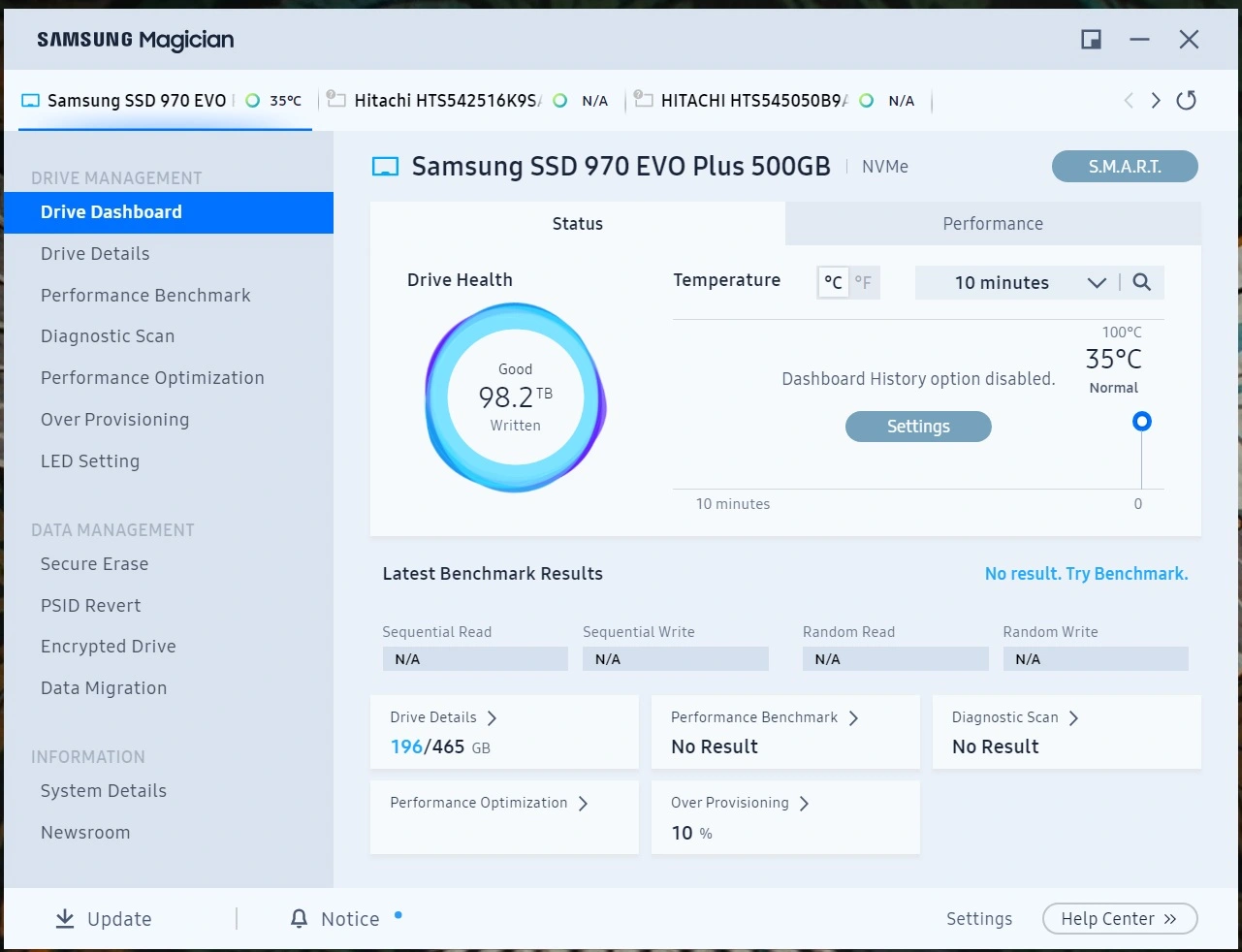Open Diagnostic Scan in sidebar
The height and width of the screenshot is (952, 1242).
pyautogui.click(x=108, y=336)
